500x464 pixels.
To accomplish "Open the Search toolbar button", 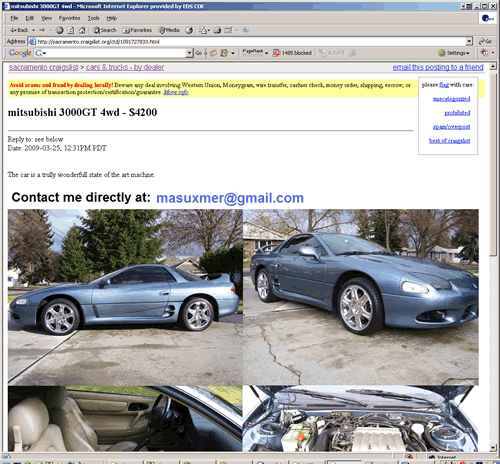I will tap(105, 30).
